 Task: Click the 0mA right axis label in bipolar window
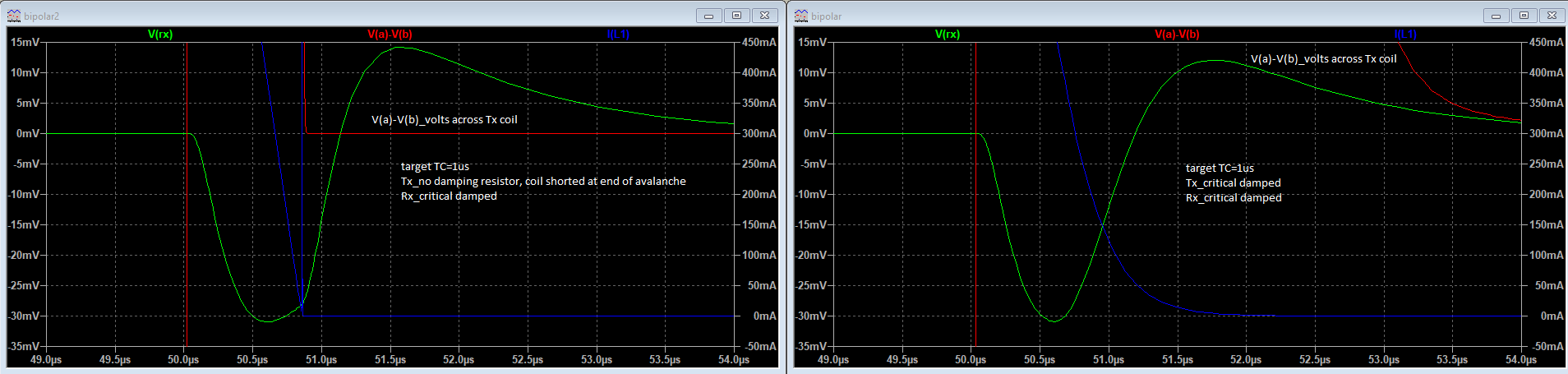[1552, 316]
